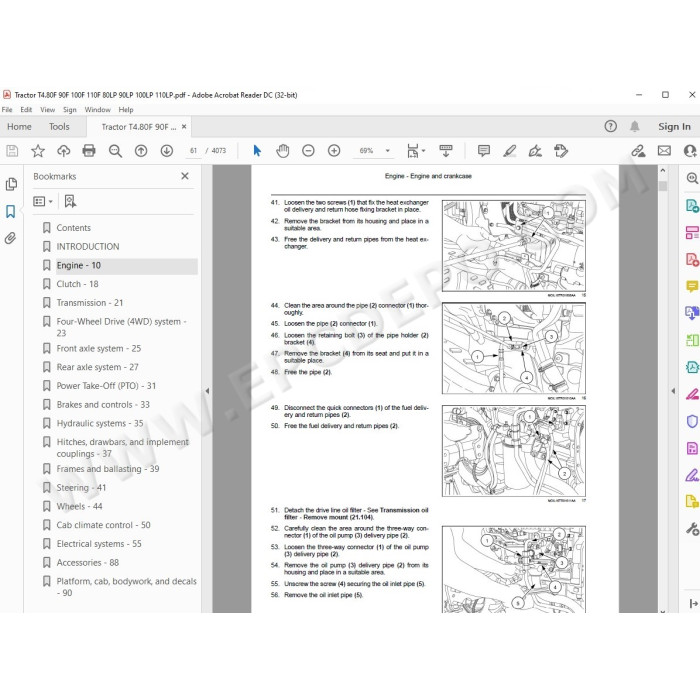
Task: Zoom in with plus icon
Action: pyautogui.click(x=334, y=151)
